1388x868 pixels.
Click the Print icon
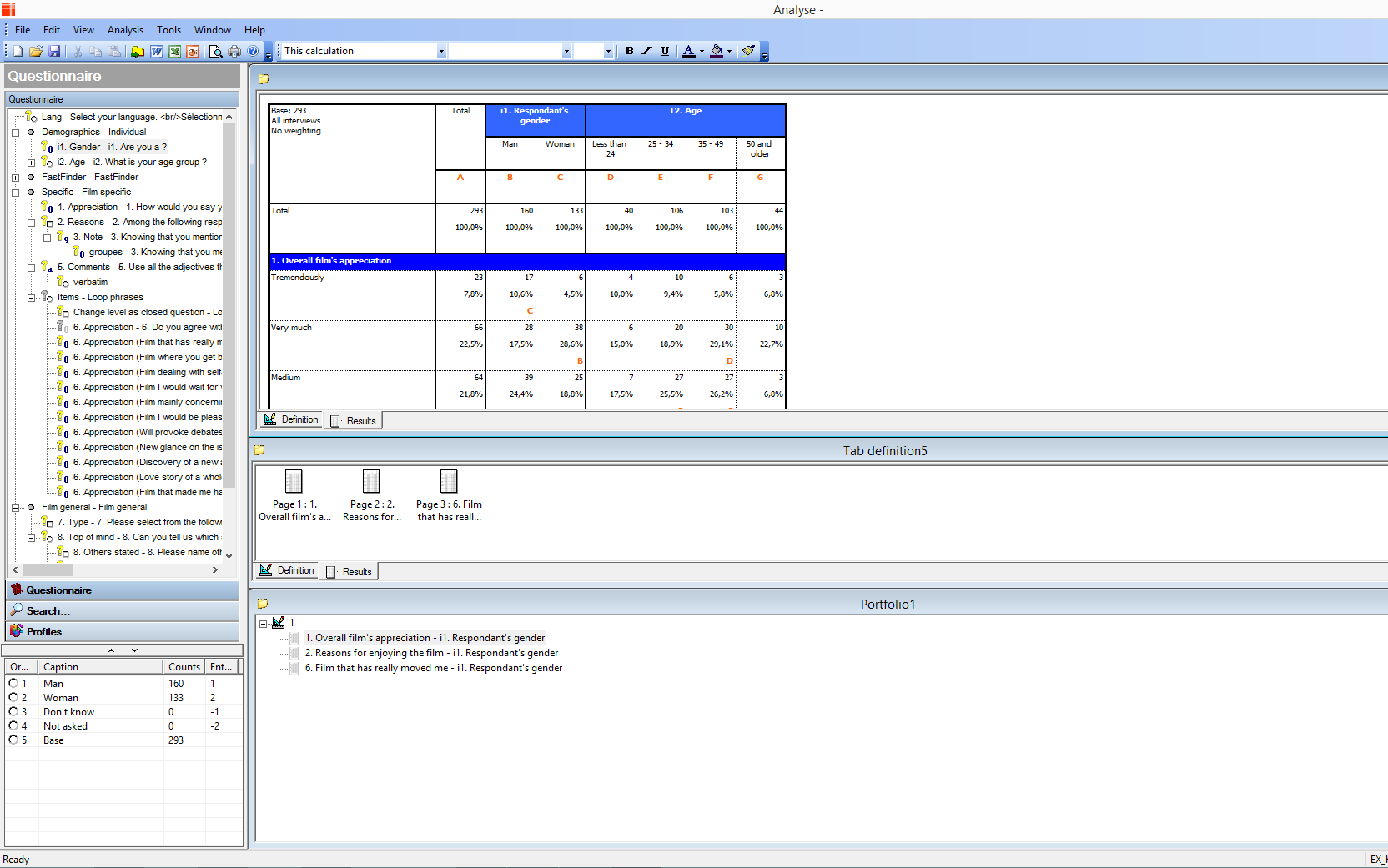pos(234,52)
